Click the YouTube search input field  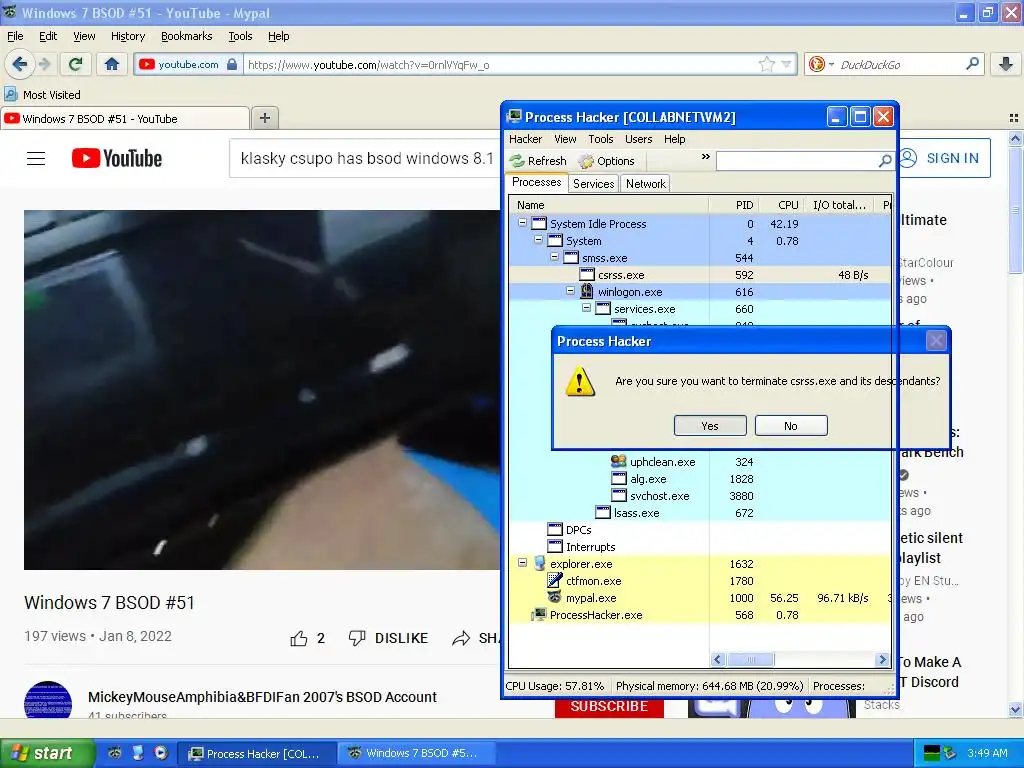[x=366, y=158]
